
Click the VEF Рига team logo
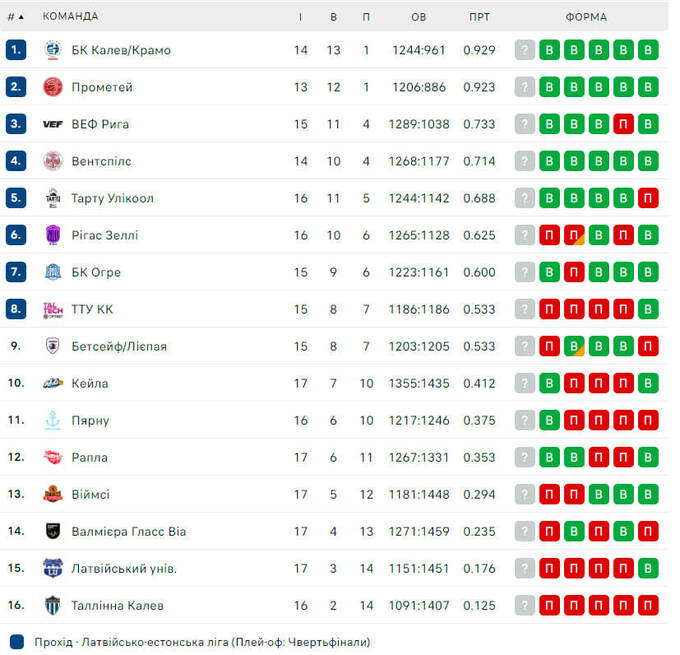[x=53, y=124]
